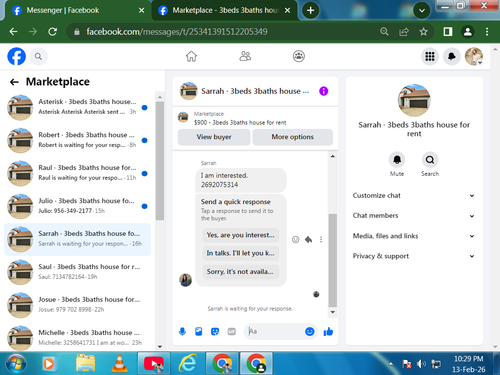Expand Media, files and links section
The width and height of the screenshot is (500, 375).
coord(413,236)
